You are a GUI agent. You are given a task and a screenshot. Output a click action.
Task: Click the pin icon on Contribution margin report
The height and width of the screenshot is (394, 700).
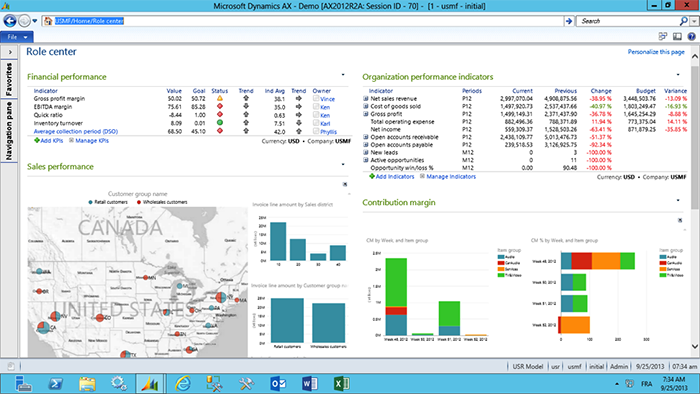680,220
